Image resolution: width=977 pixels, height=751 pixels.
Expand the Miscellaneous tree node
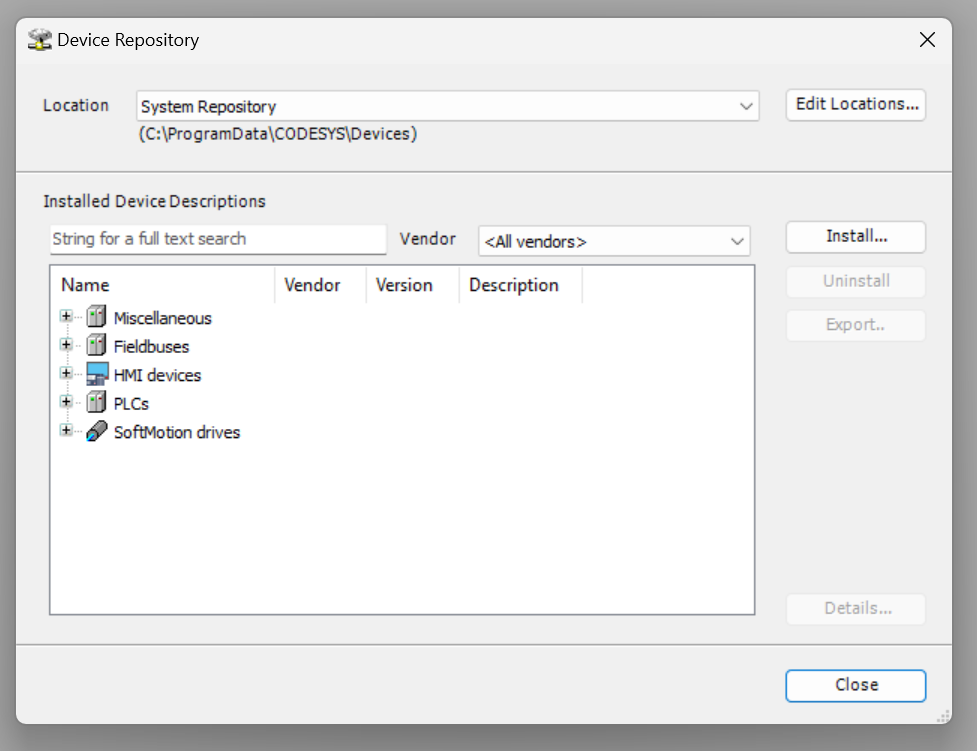66,316
